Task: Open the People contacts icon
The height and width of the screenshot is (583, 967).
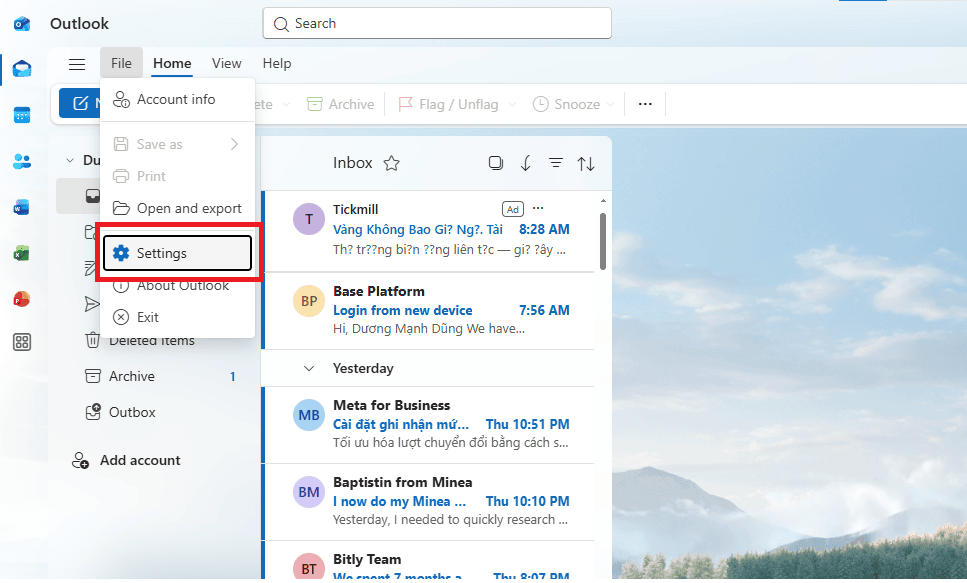Action: pos(22,161)
